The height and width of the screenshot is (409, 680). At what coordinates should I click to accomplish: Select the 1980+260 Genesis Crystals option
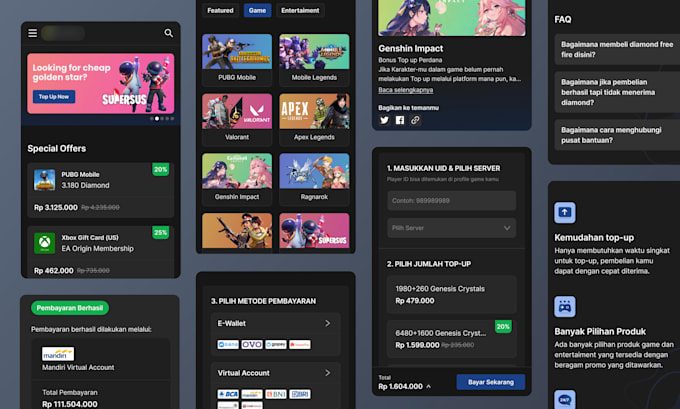(451, 294)
